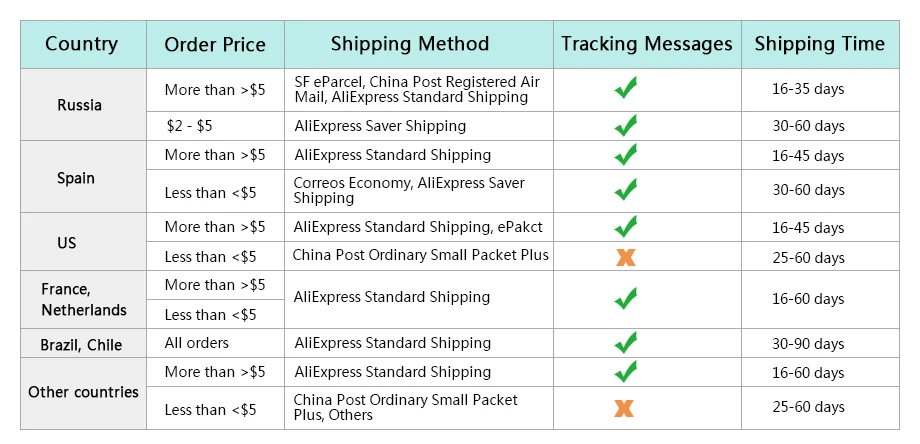Select the Other countries cell
The height and width of the screenshot is (444, 920).
[x=83, y=394]
